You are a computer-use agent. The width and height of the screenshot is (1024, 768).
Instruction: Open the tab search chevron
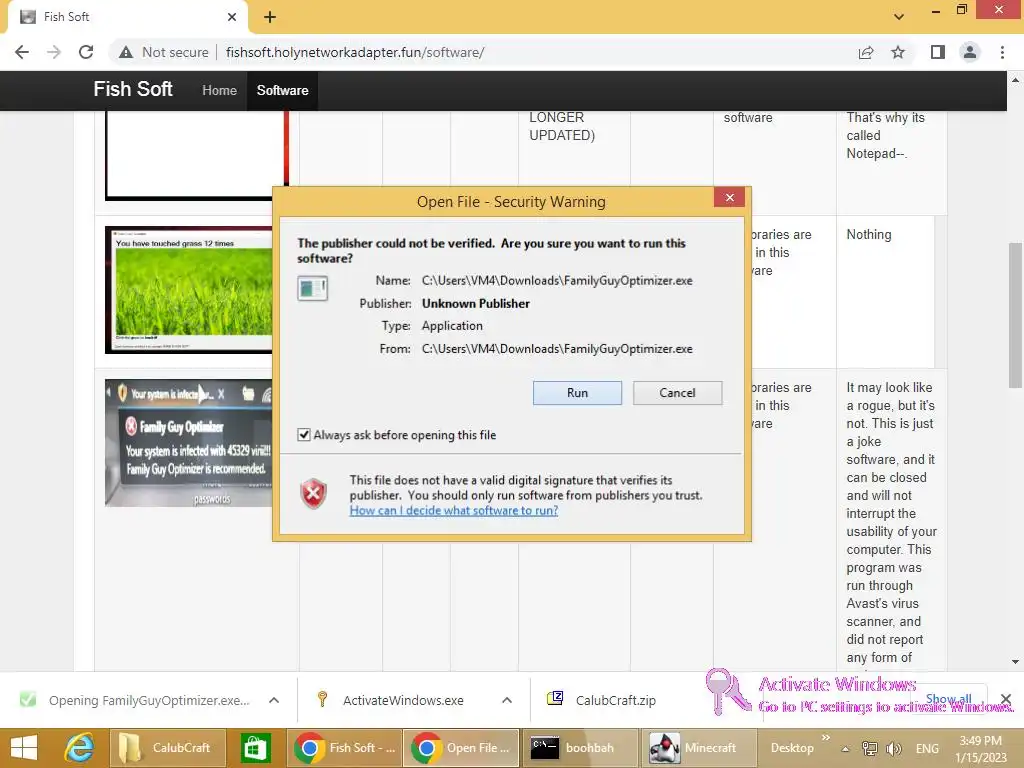tap(899, 17)
